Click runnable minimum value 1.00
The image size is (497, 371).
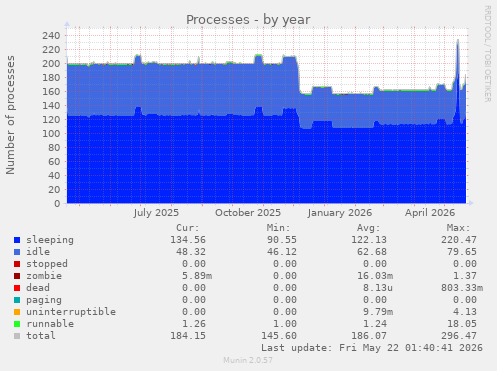click(285, 324)
